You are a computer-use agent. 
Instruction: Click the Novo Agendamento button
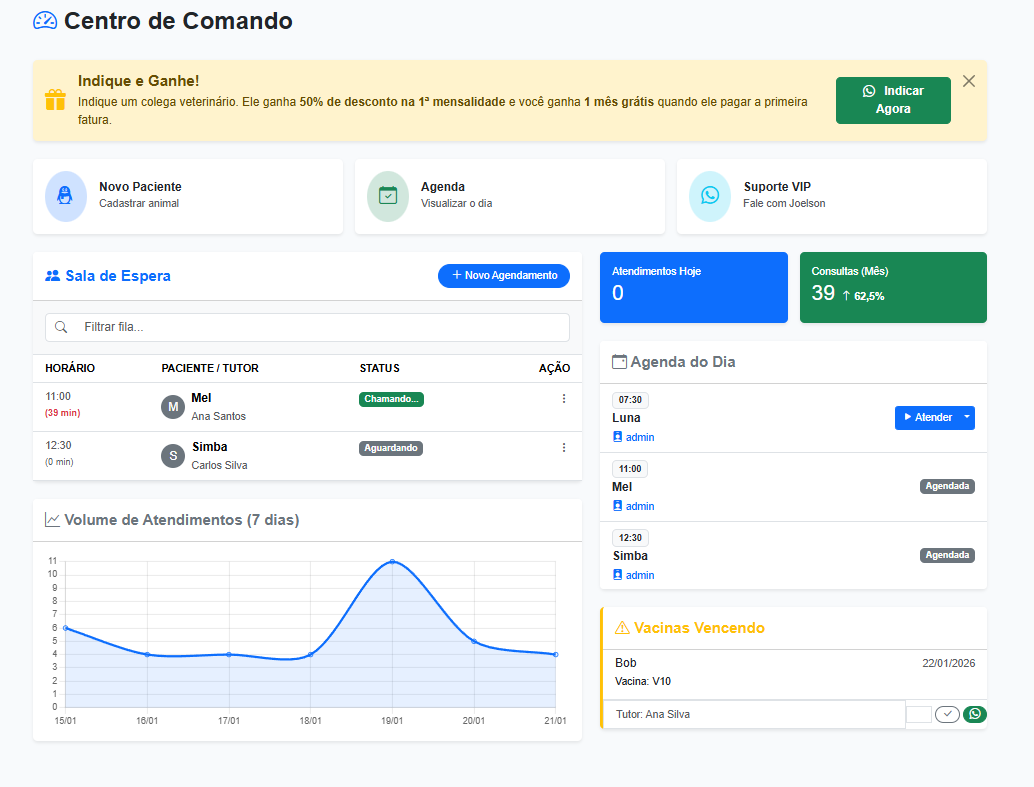click(504, 276)
